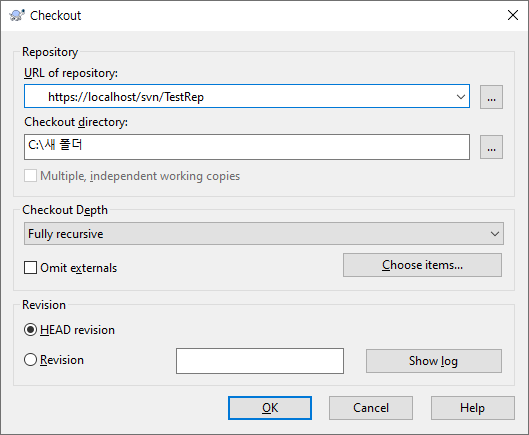Click the "URL of repository:" label

71,73
